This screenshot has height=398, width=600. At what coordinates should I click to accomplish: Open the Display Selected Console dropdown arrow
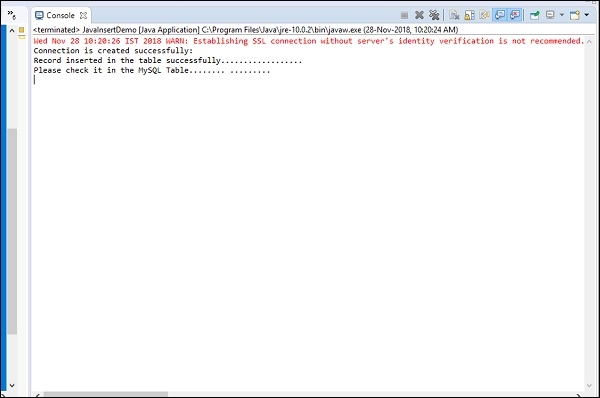click(562, 15)
